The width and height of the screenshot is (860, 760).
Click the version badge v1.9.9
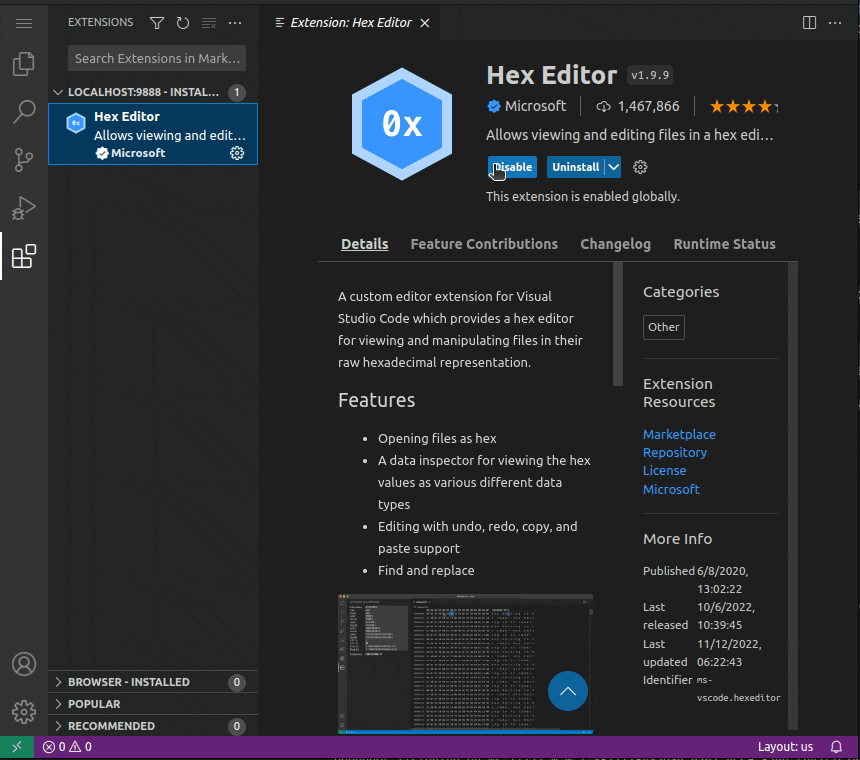tap(650, 75)
